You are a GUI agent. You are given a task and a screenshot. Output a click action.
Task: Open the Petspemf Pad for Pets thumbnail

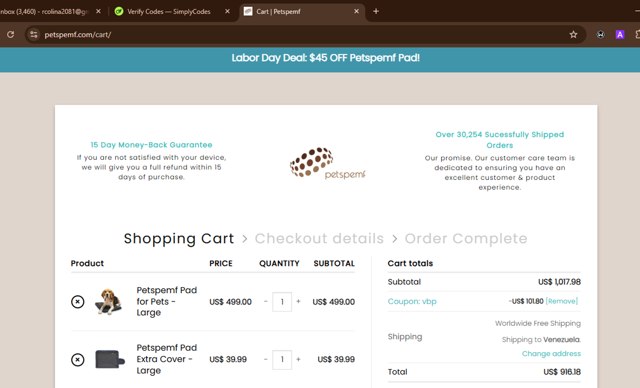108,302
